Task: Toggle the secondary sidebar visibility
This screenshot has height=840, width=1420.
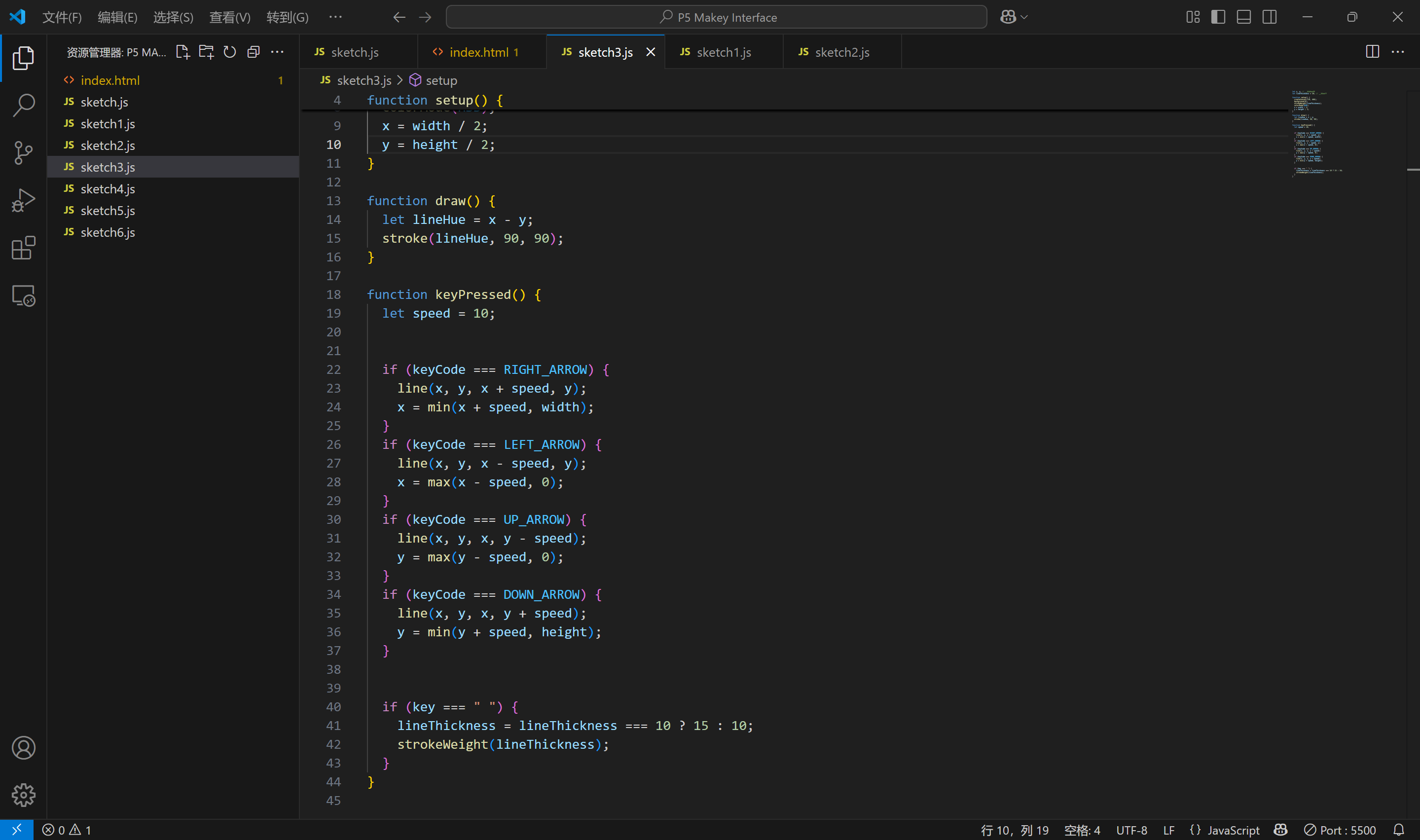Action: coord(1269,17)
